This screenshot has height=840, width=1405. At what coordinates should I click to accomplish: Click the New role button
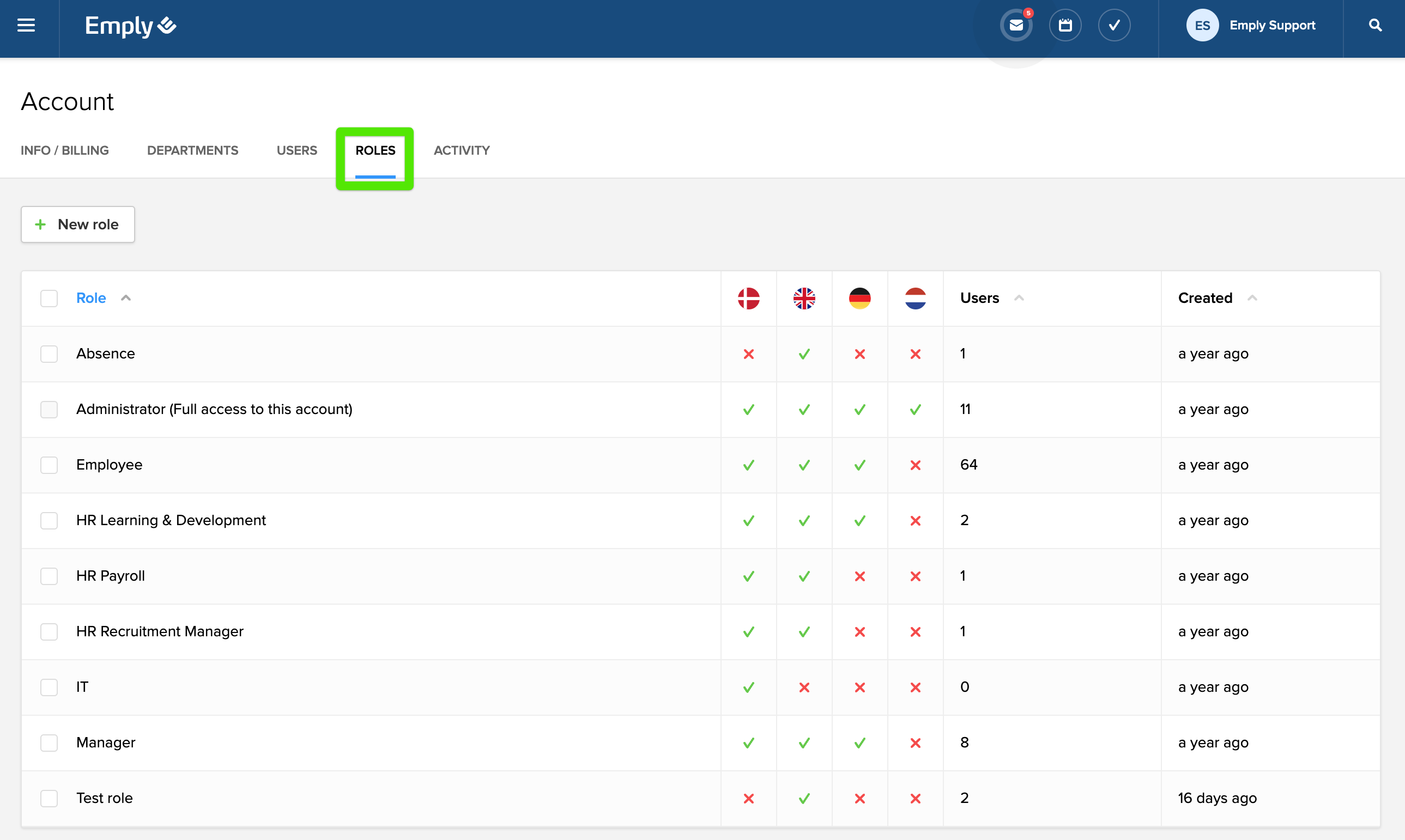coord(77,225)
